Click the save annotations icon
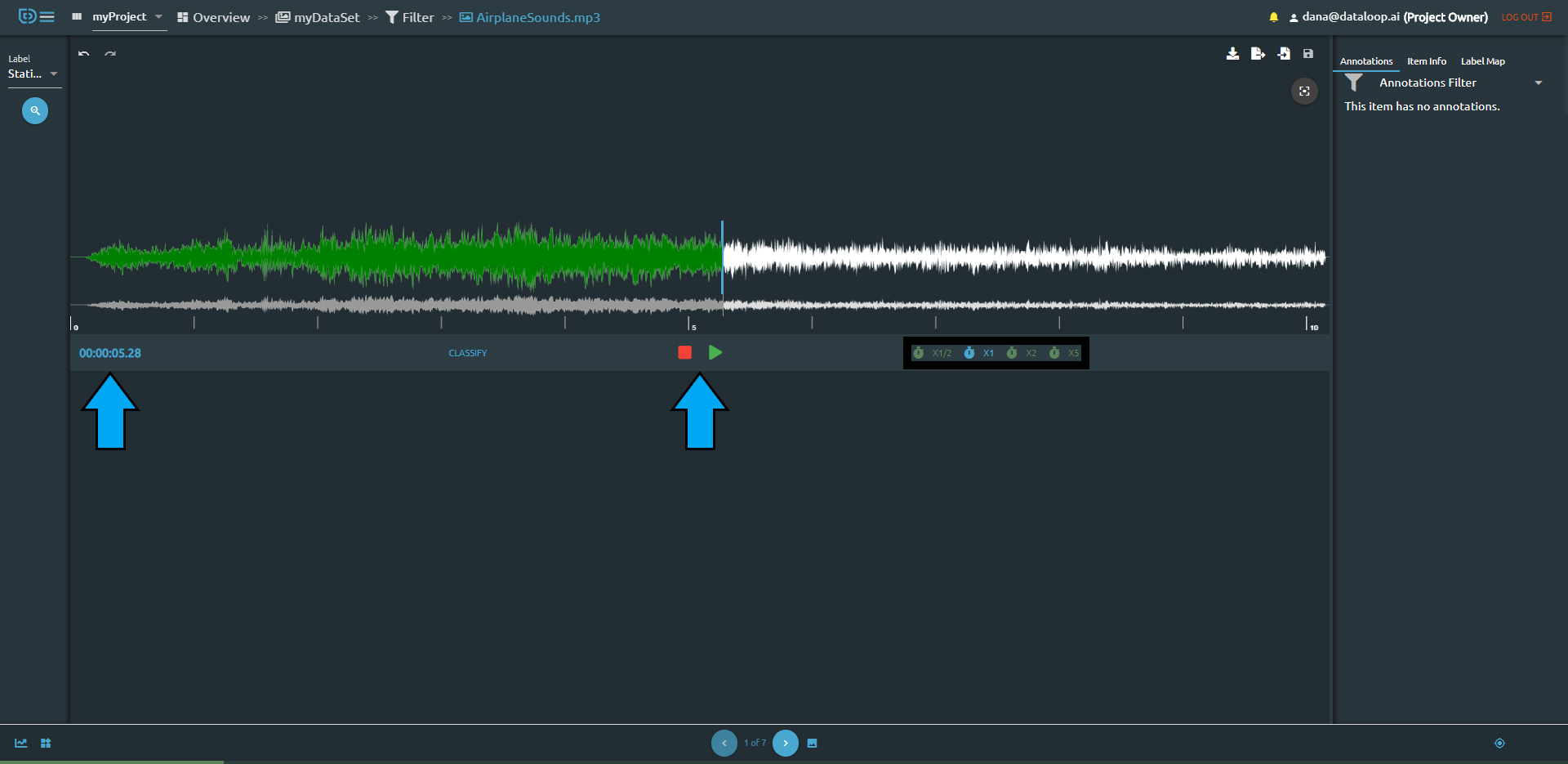Image resolution: width=1568 pixels, height=764 pixels. coord(1307,54)
